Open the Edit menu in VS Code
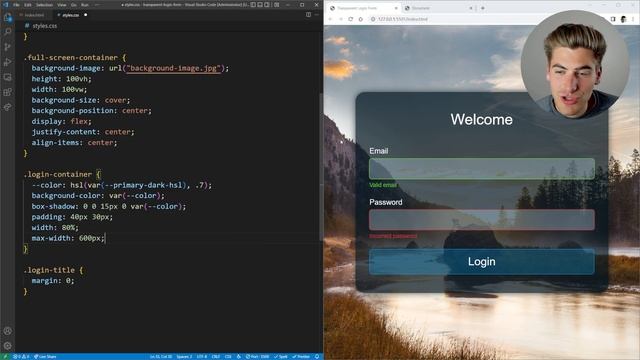The height and width of the screenshot is (360, 640). (27, 5)
